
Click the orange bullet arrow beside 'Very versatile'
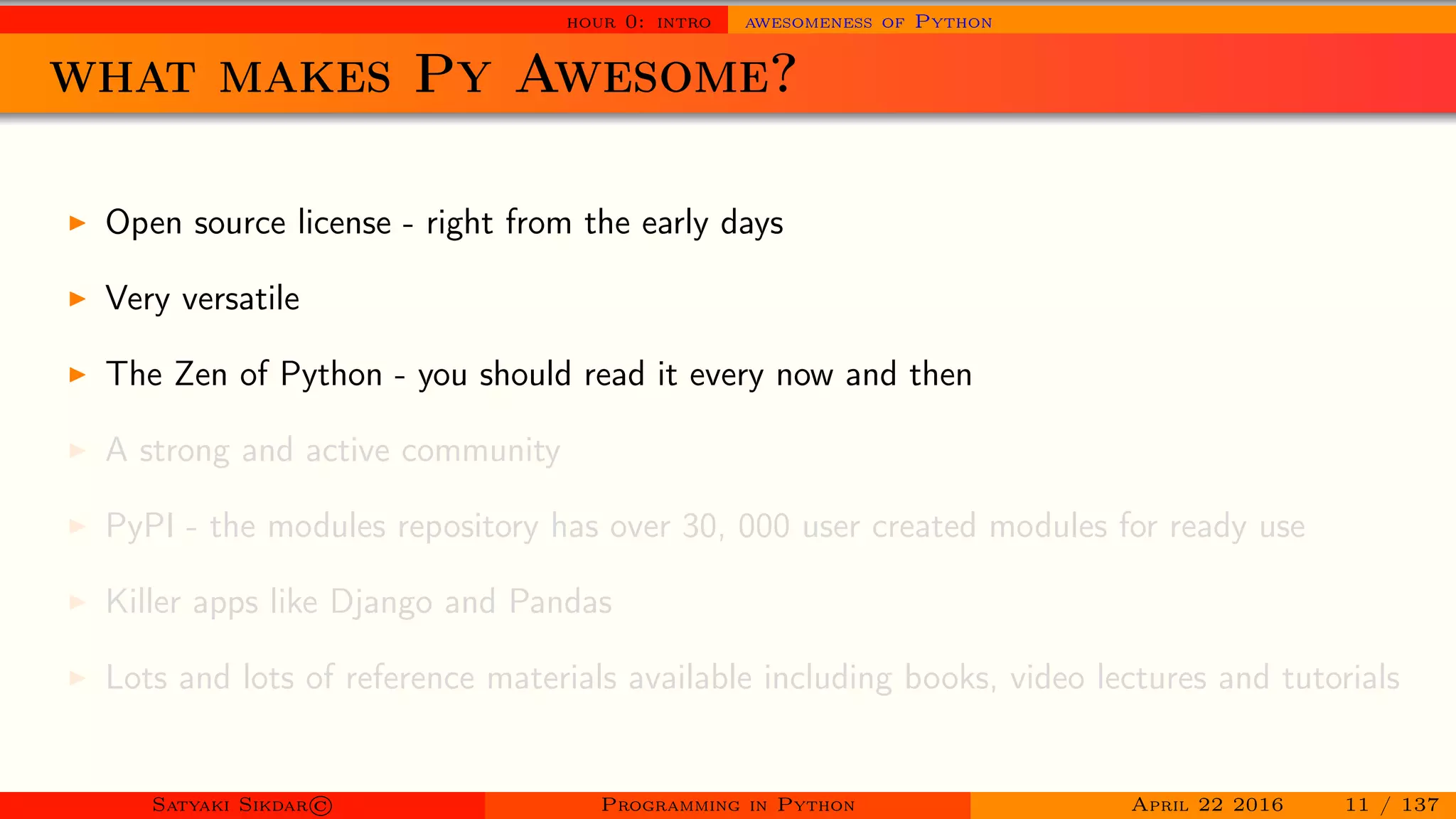tap(77, 299)
